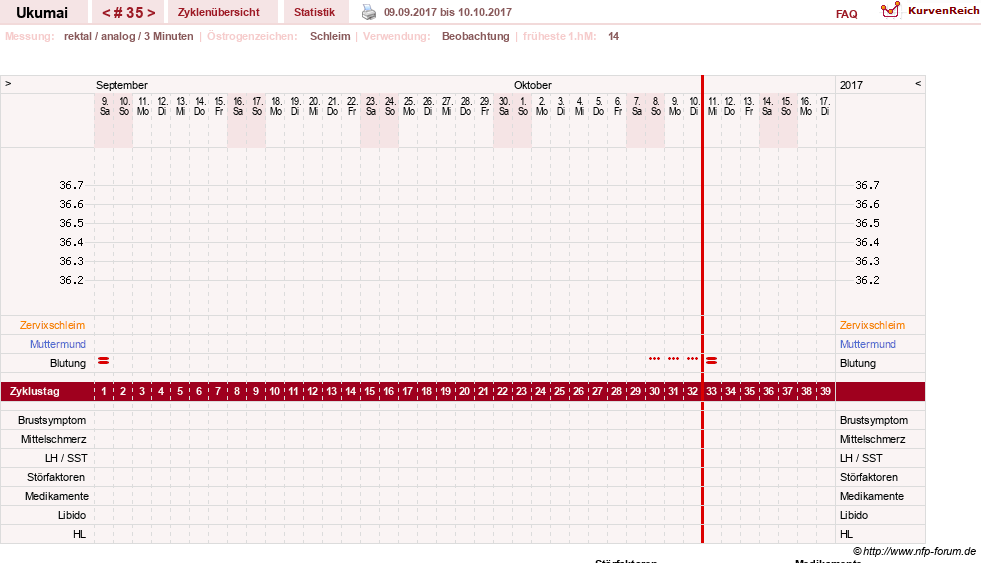Click the Schleim estrogen sign value
Viewport: 981px width, 563px height.
(330, 36)
